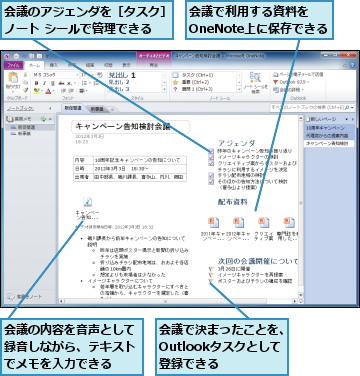Select the star 重要 (Ctrl+2) tag

(x=175, y=82)
